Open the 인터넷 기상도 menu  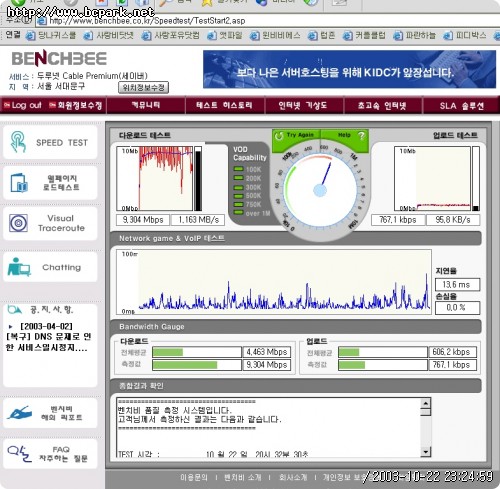(x=303, y=105)
